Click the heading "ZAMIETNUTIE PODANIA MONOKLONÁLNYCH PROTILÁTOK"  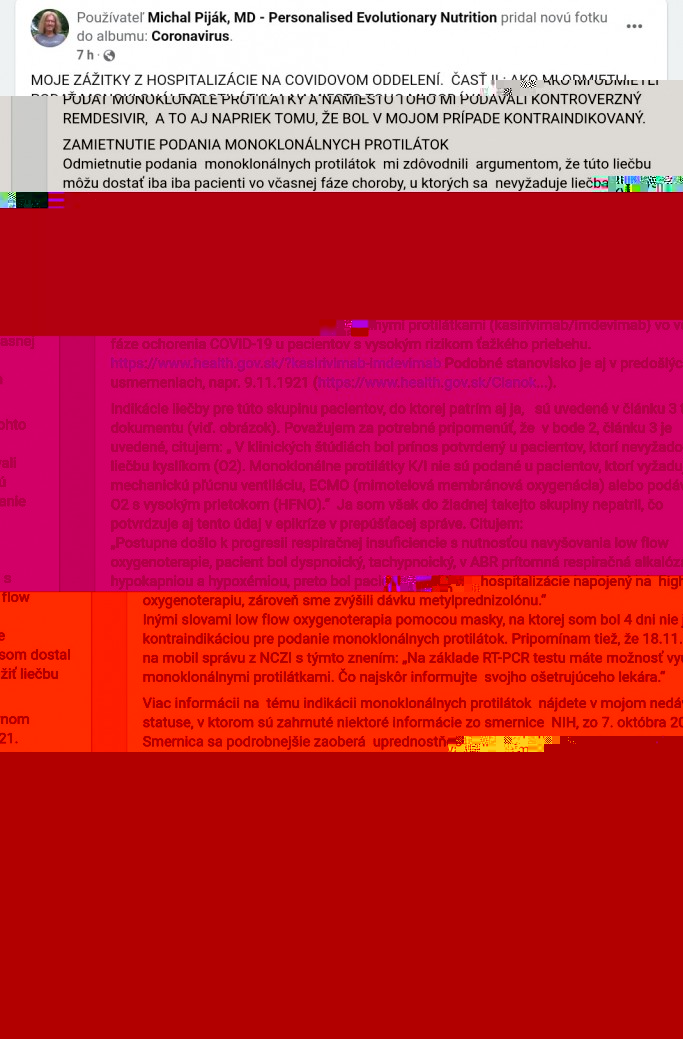(255, 145)
